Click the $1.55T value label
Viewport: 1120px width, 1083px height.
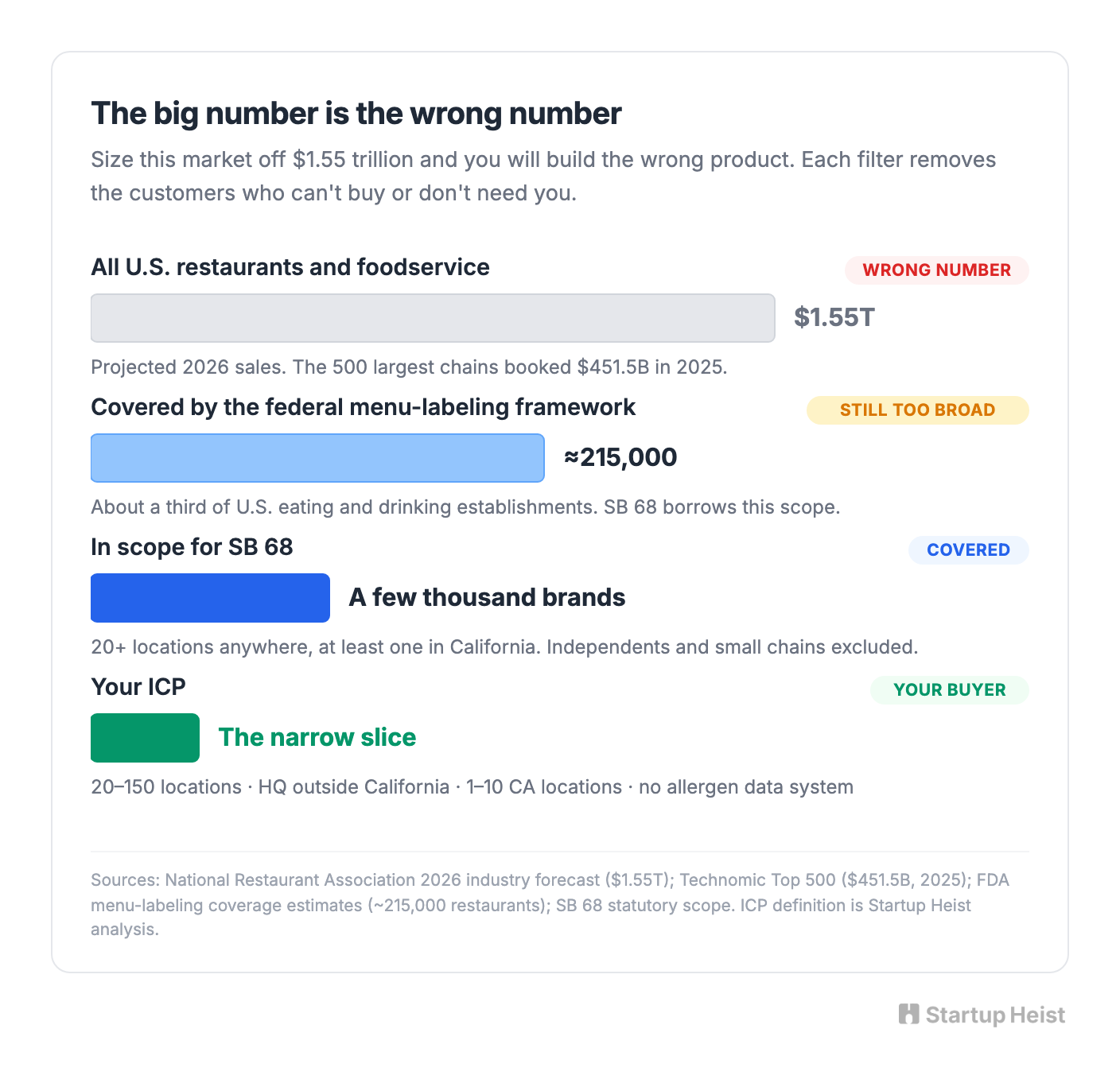click(834, 318)
